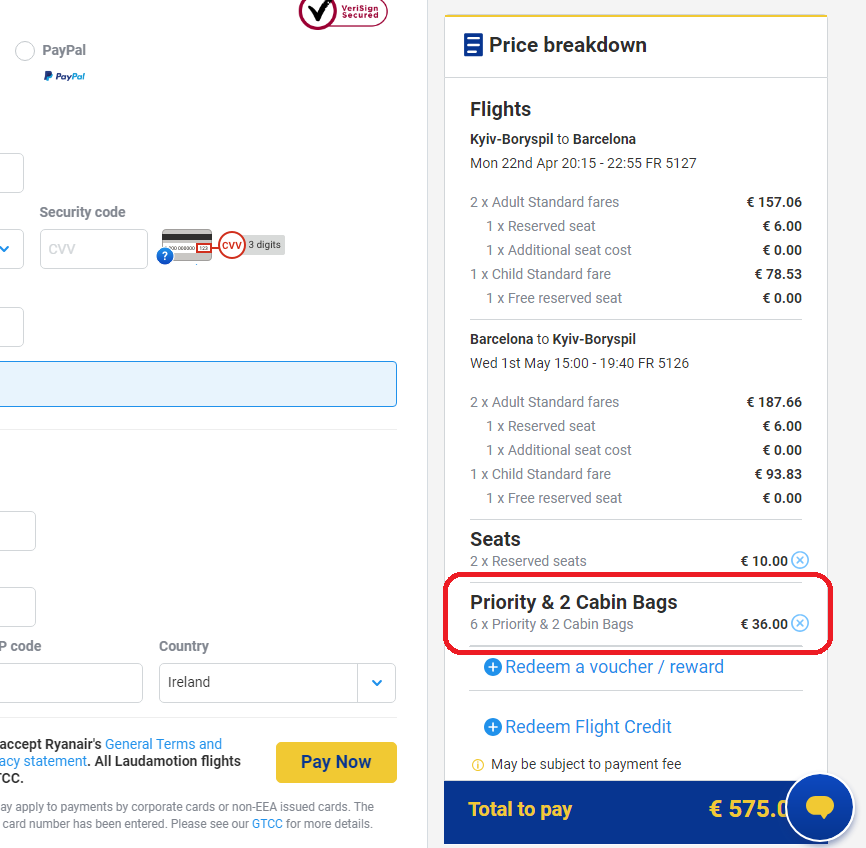Click the Security code CVV field

(94, 249)
